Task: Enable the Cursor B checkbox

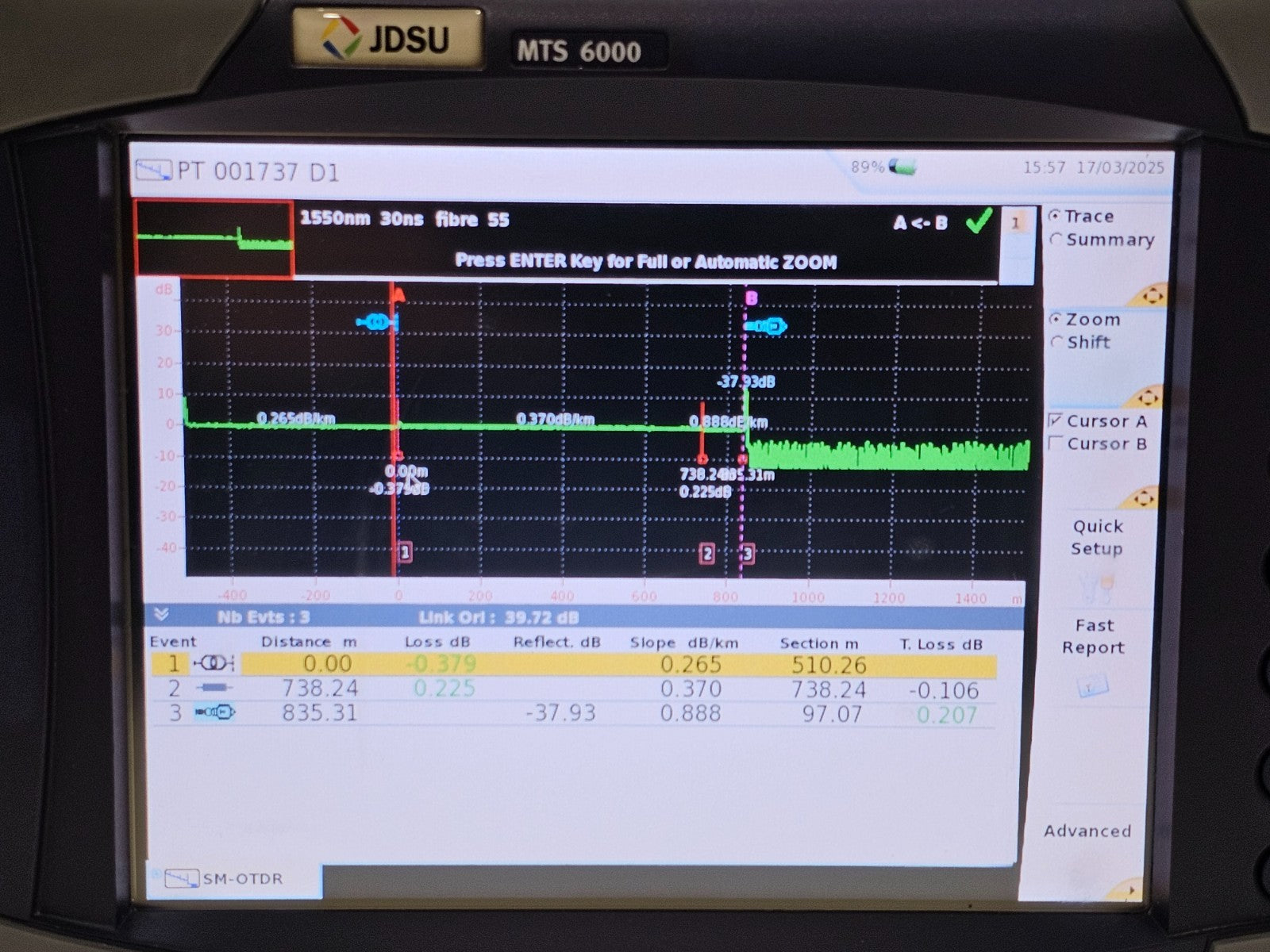Action: coord(1056,444)
